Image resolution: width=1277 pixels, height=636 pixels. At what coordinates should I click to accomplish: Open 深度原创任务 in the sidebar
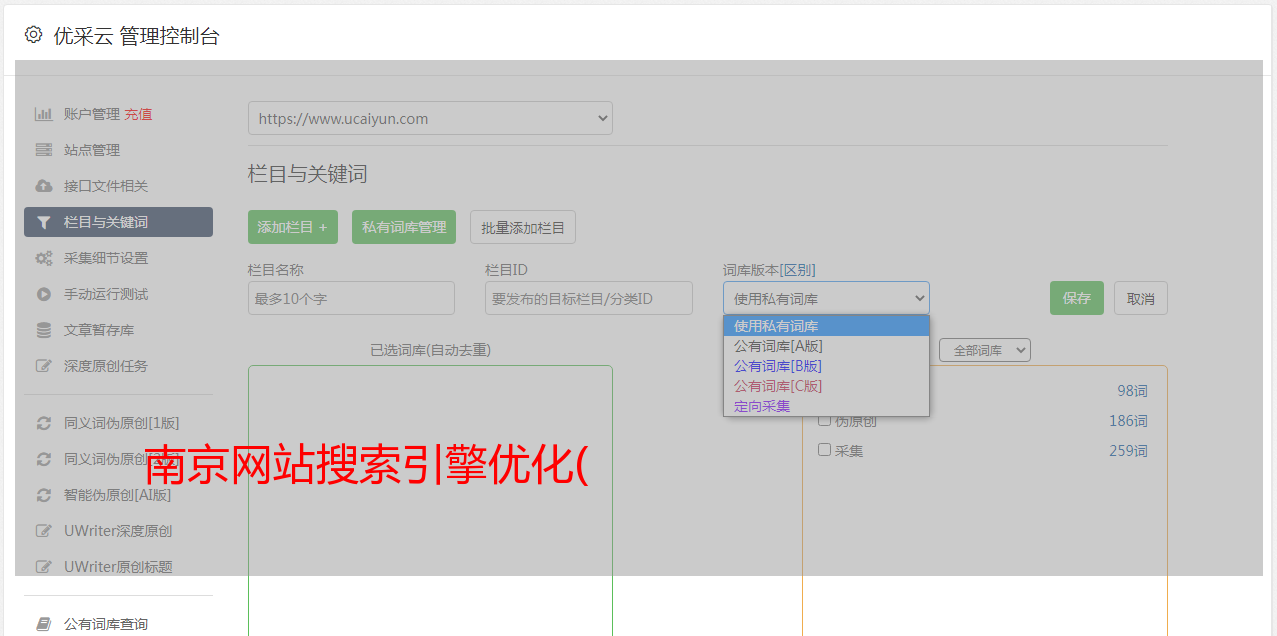pos(105,366)
